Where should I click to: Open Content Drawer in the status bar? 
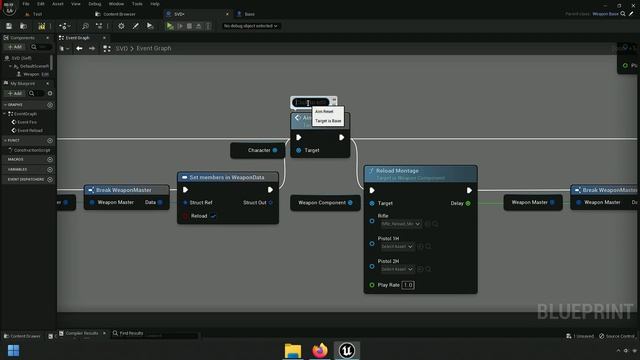click(x=22, y=336)
